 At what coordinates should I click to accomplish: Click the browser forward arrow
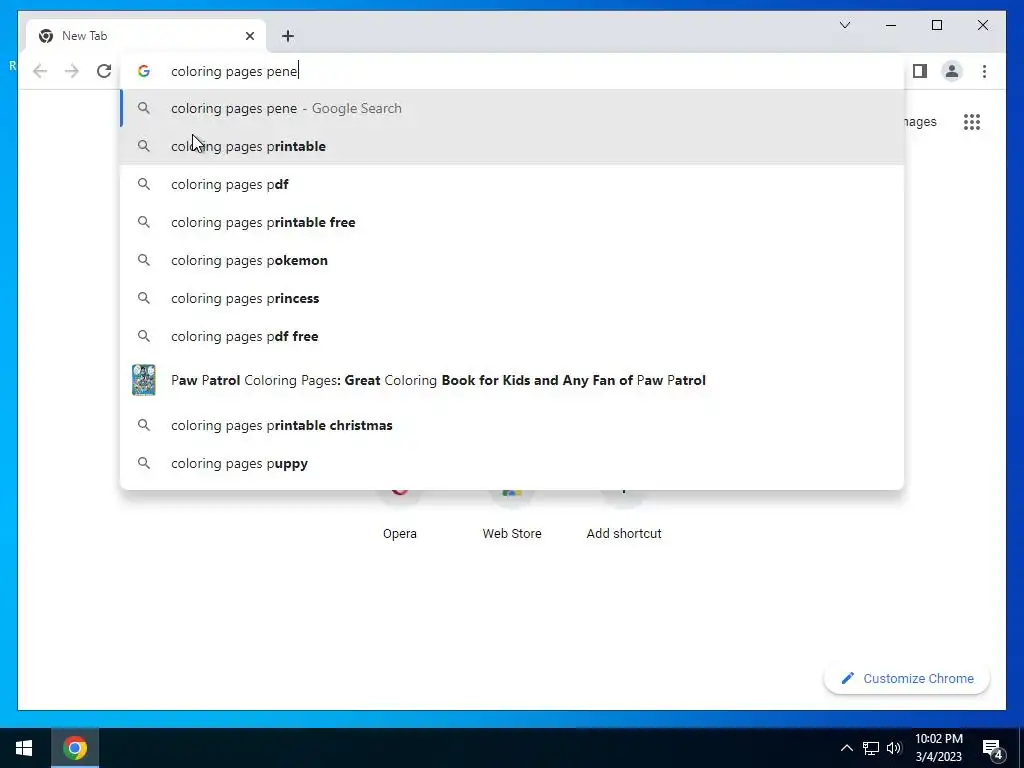click(x=72, y=71)
